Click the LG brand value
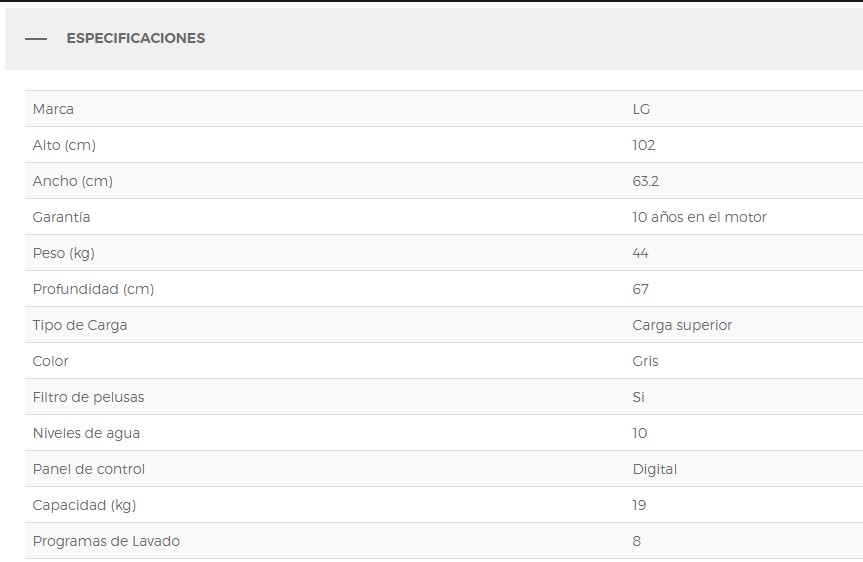Image resolution: width=863 pixels, height=562 pixels. [641, 109]
